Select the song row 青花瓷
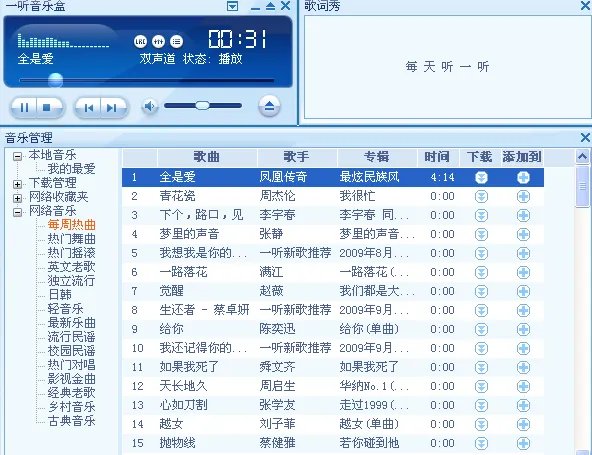Screen dimensions: 592x455 click(333, 196)
